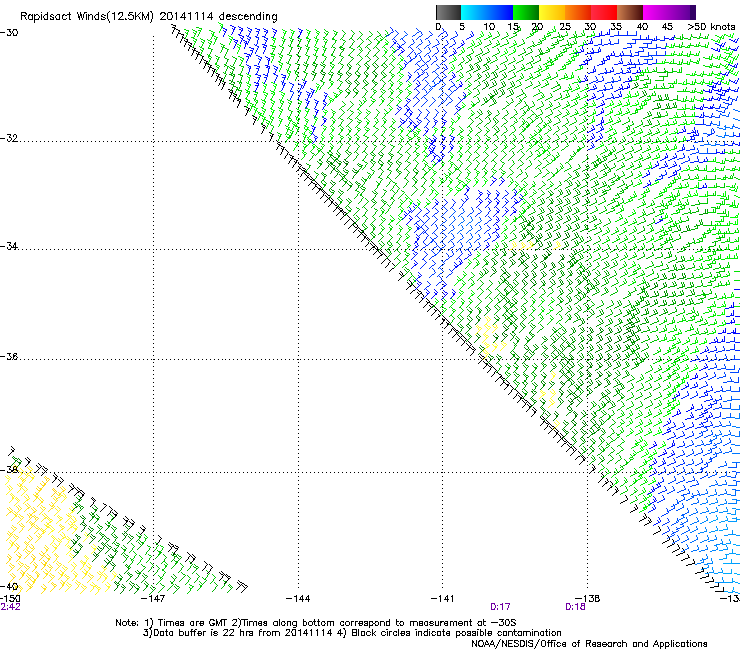Click the '25' legend scale label
Viewport: 740px width, 650px height.
click(x=565, y=27)
